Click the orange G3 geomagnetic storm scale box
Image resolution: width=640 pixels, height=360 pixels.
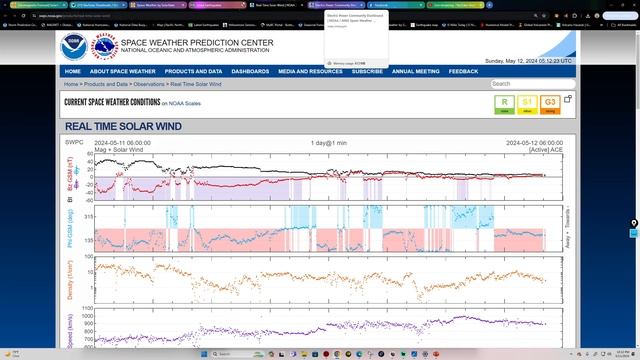[x=550, y=105]
